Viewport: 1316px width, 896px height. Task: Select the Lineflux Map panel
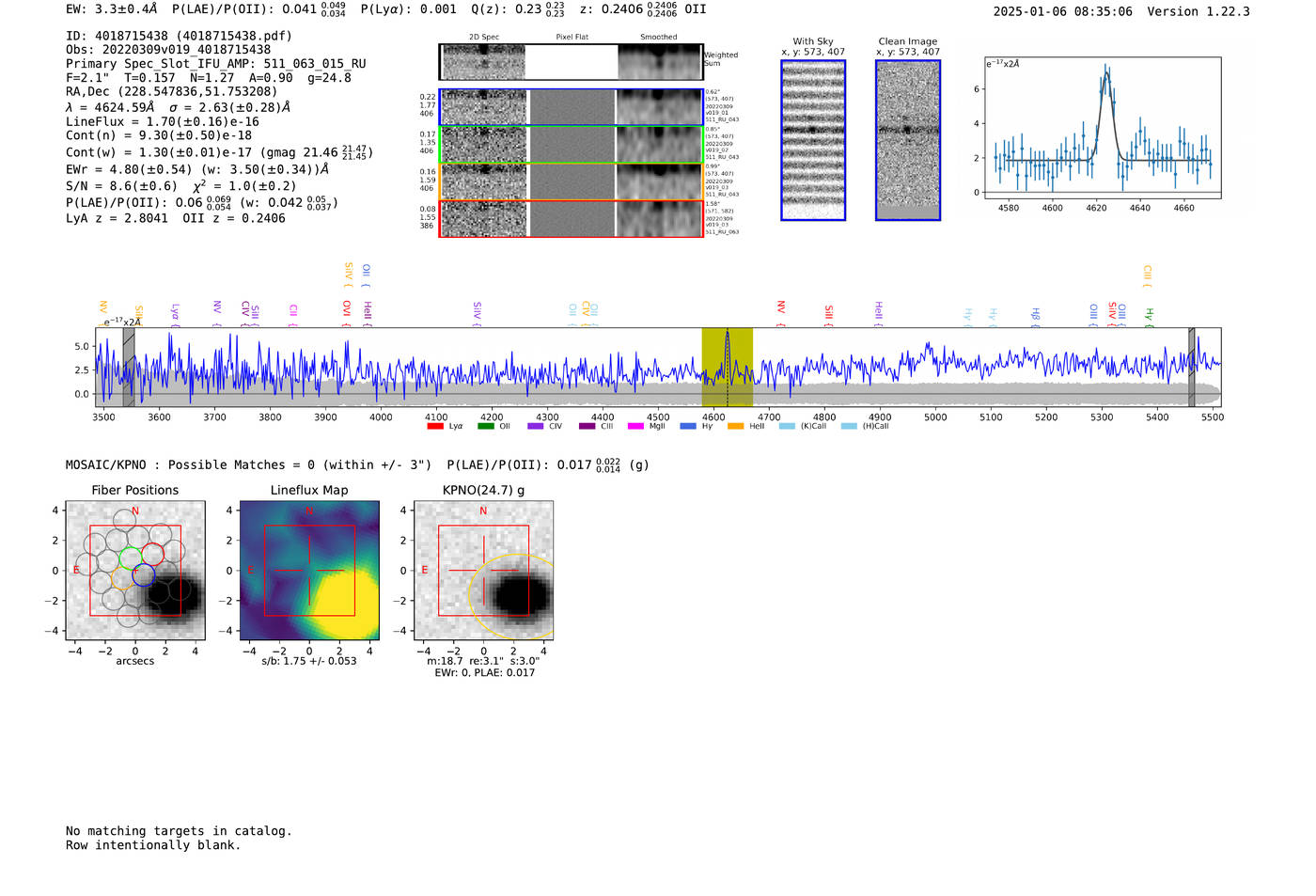(309, 571)
